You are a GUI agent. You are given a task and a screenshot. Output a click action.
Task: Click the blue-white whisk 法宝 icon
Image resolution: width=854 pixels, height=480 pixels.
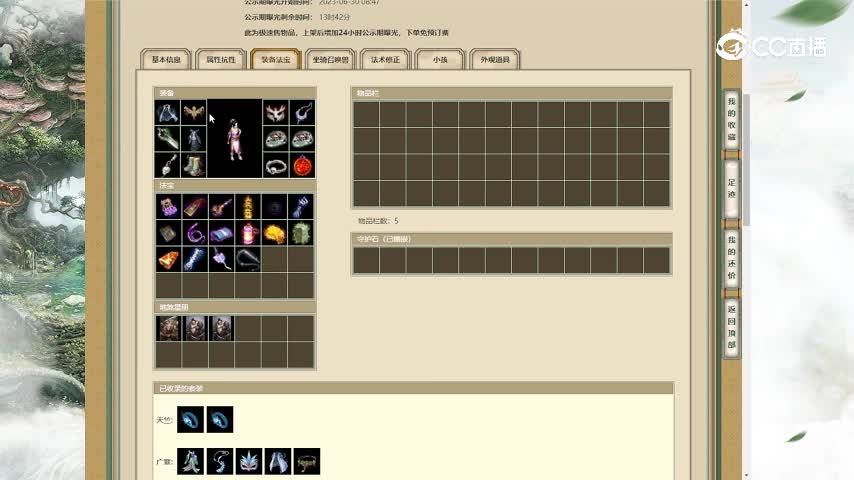coord(301,206)
